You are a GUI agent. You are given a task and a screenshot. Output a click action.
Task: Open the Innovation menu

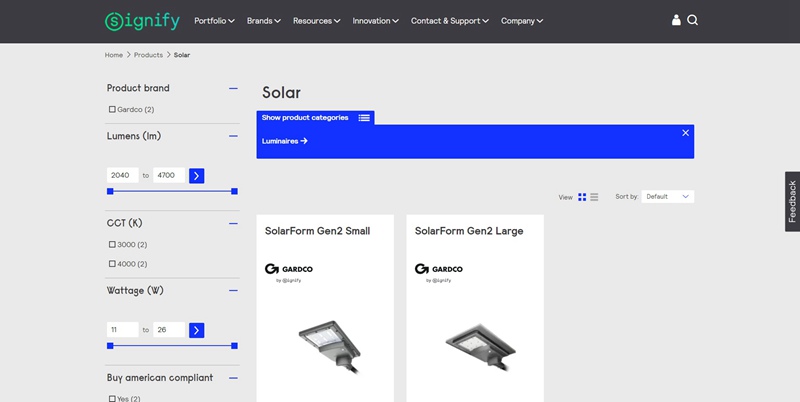[376, 21]
